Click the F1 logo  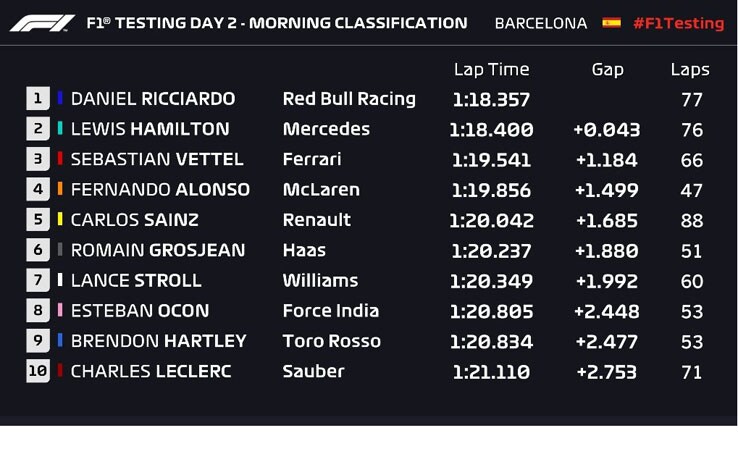(x=42, y=23)
